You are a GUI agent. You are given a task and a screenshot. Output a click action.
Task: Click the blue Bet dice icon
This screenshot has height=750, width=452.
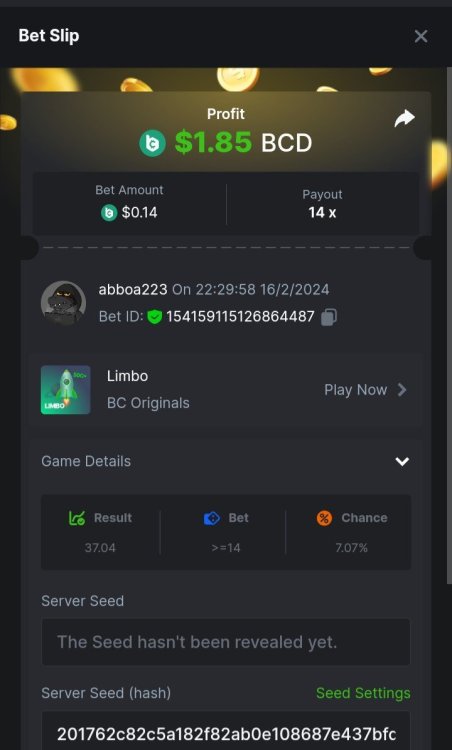click(212, 518)
